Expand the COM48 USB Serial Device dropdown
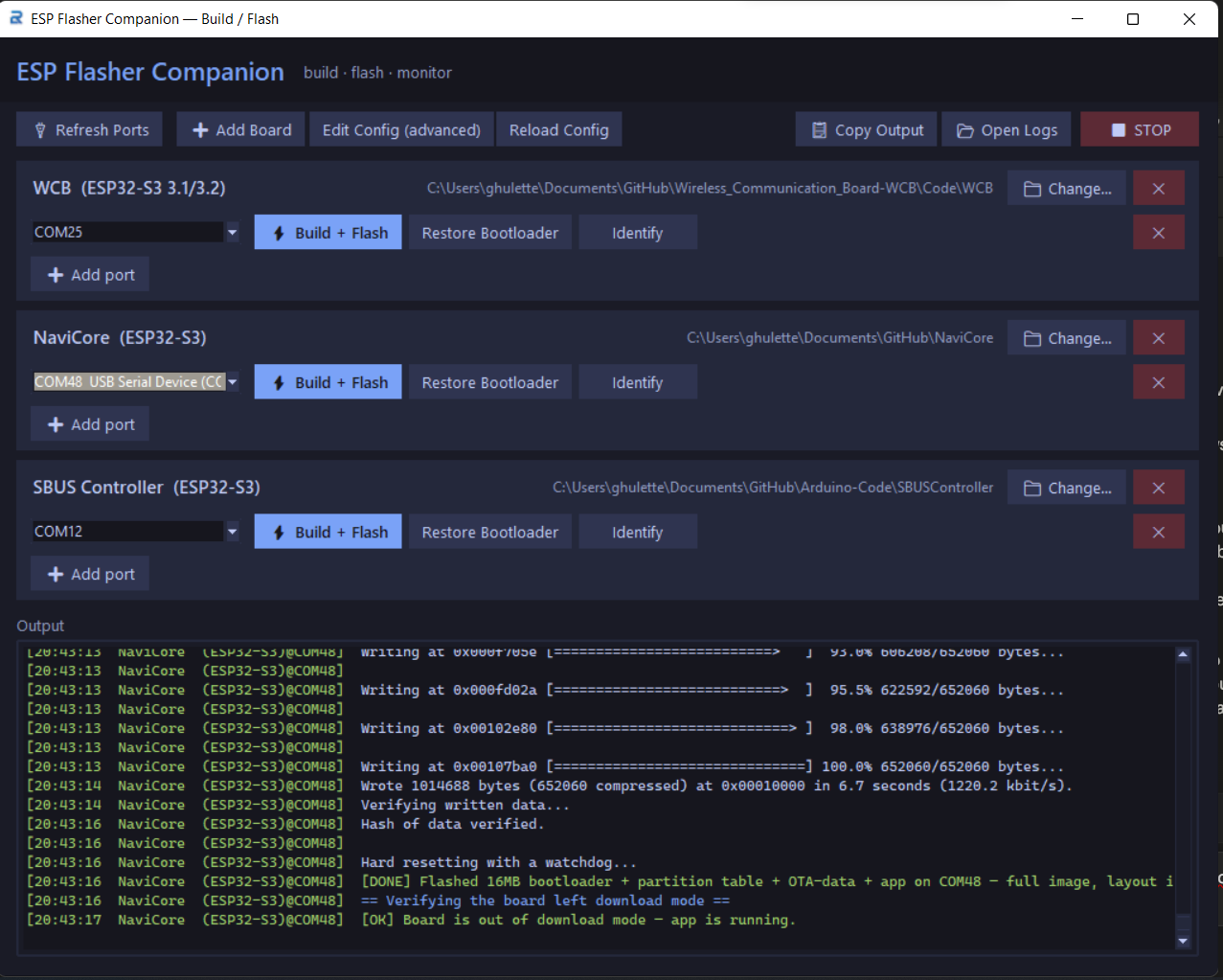The image size is (1223, 980). [x=232, y=381]
